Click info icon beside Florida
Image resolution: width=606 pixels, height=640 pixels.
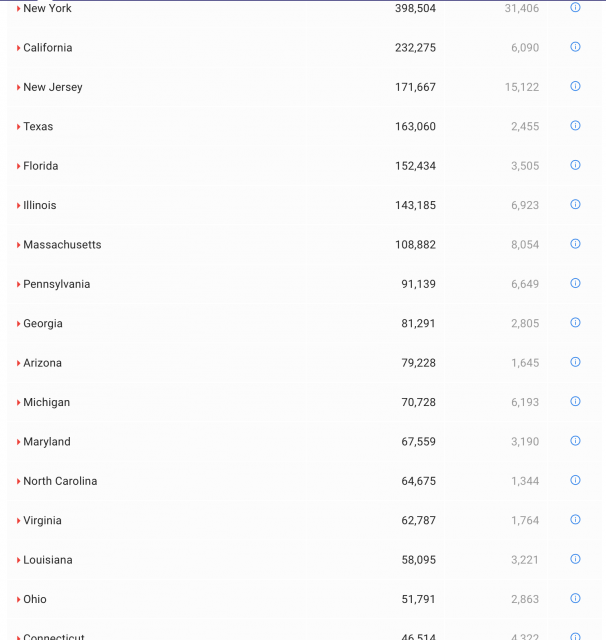tap(575, 165)
